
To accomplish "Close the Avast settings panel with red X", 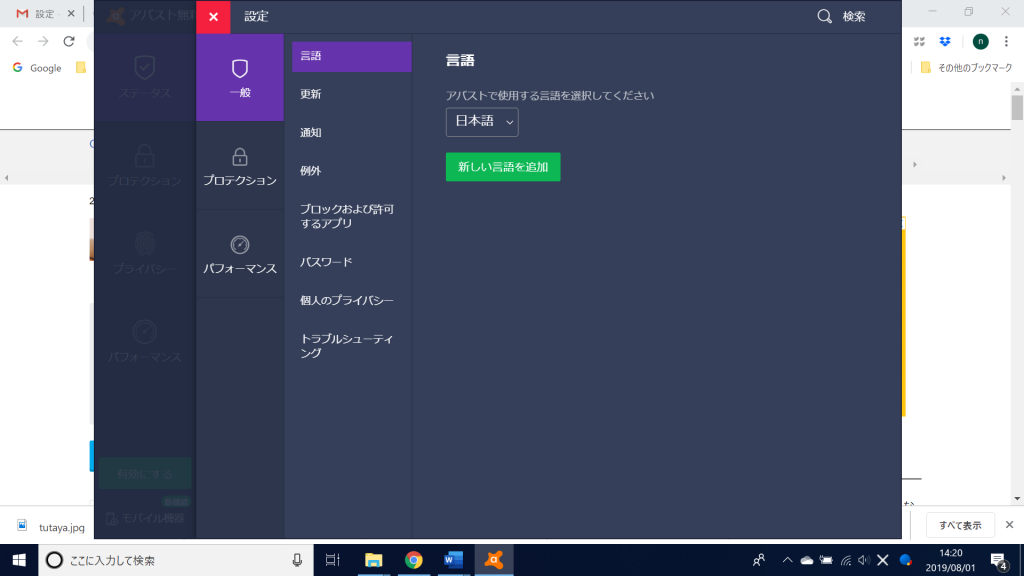I will 213,17.
